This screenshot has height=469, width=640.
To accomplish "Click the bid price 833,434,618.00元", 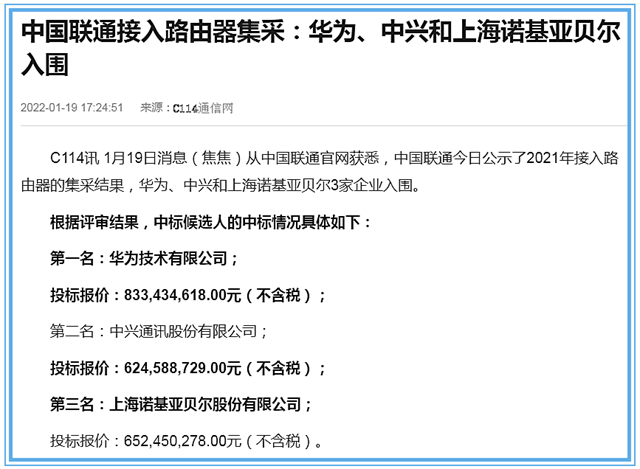I will coord(183,295).
